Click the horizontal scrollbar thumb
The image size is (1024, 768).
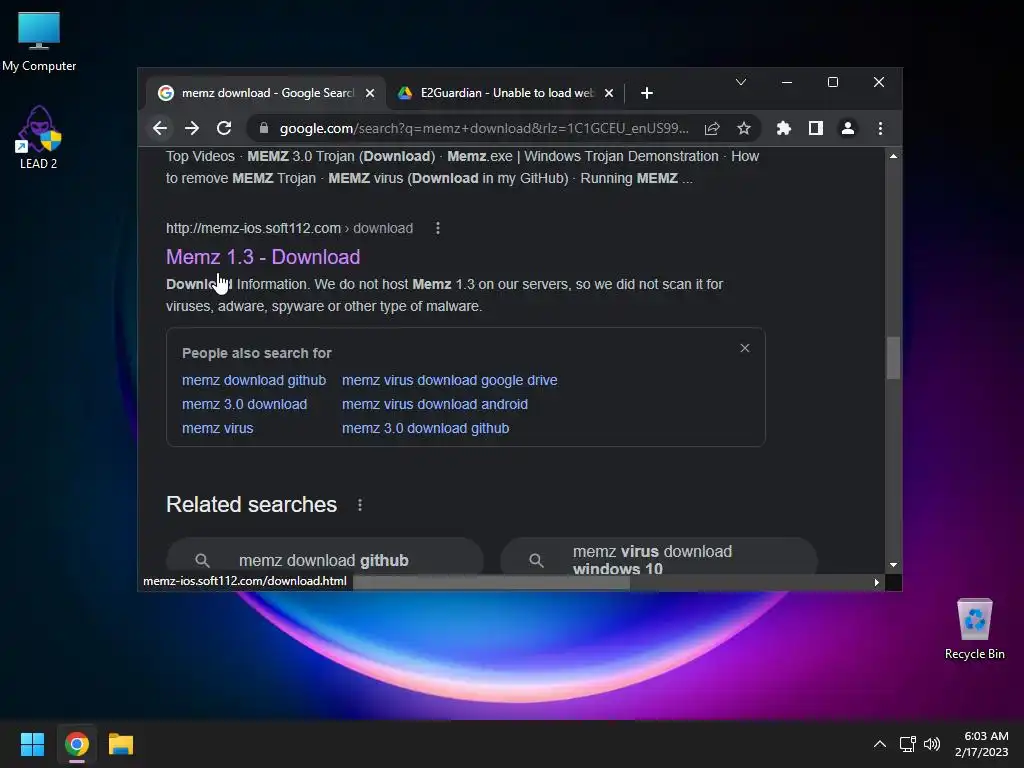coord(491,583)
